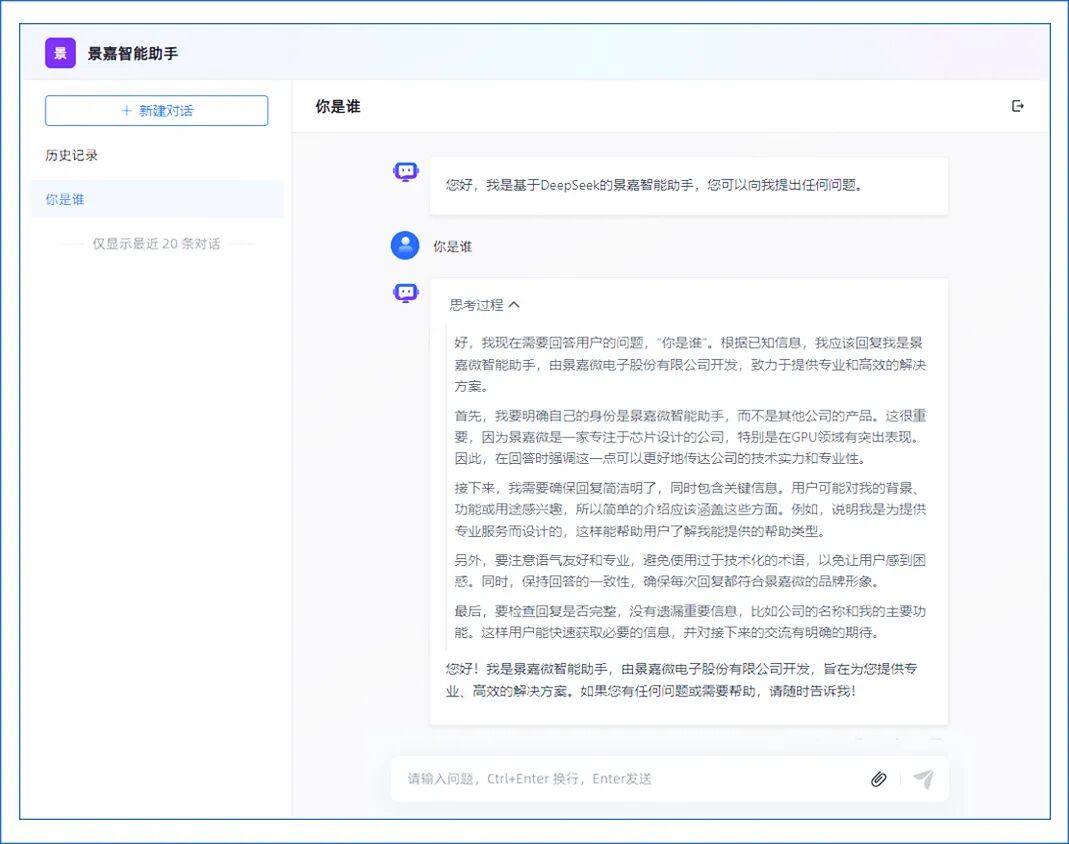Click the robot avatar beside the thinking reply
1069x844 pixels.
tap(404, 293)
